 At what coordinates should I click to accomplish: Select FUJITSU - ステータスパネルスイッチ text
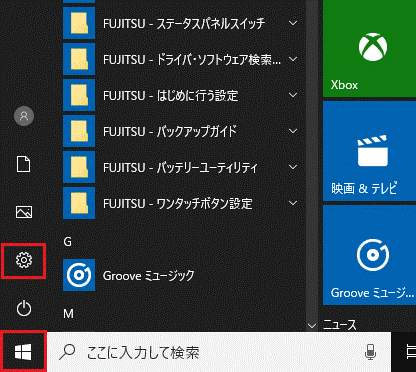pyautogui.click(x=184, y=24)
